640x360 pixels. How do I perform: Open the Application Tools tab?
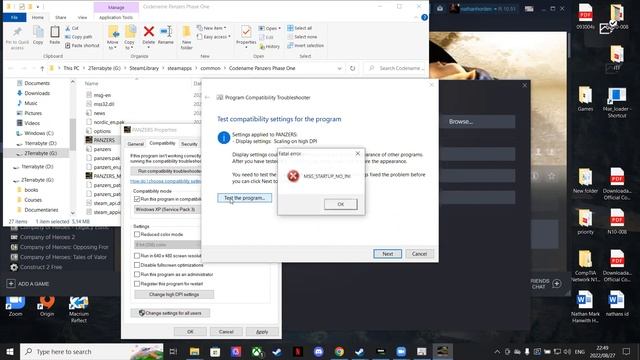(116, 18)
